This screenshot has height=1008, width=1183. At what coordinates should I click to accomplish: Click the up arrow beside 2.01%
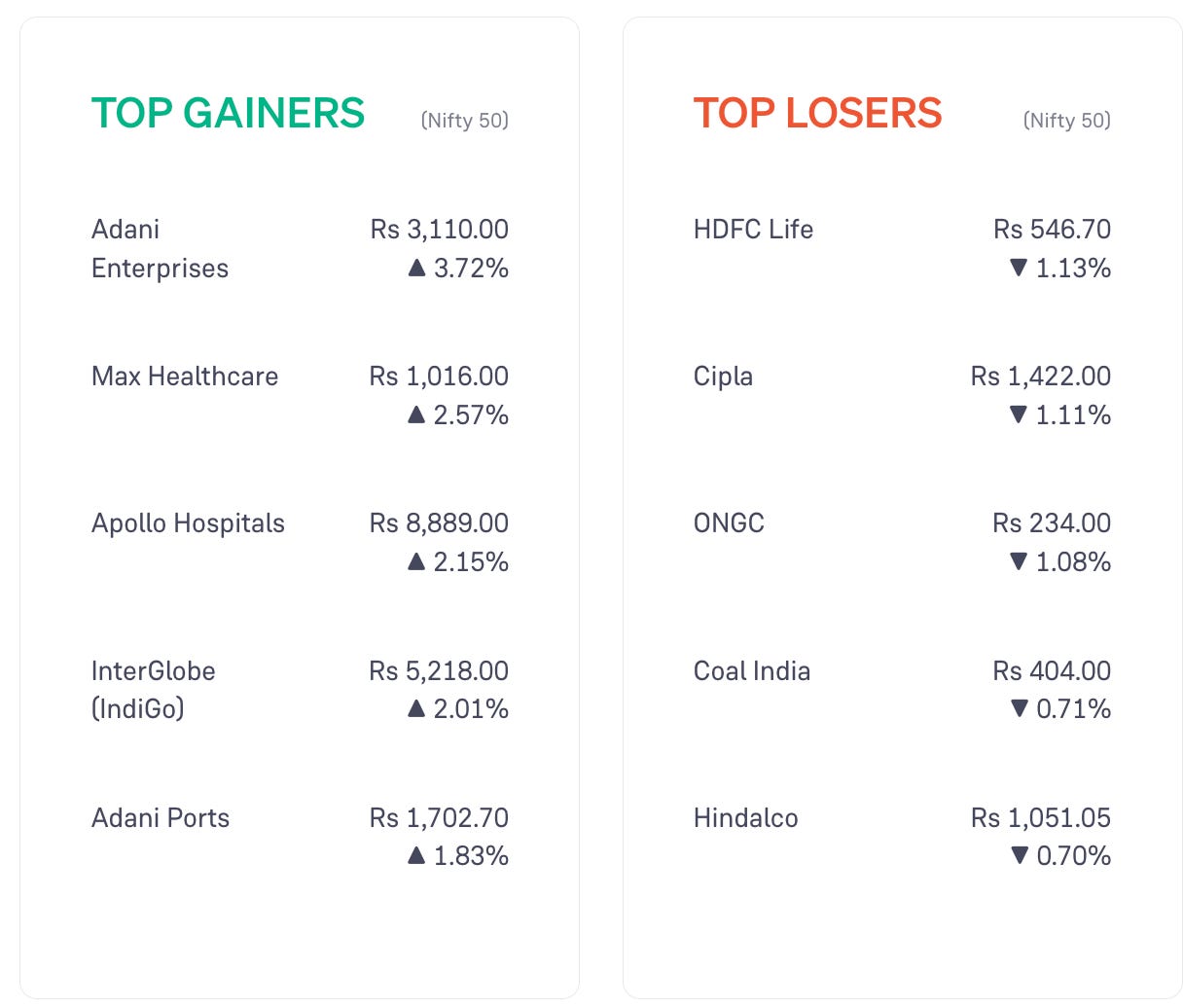point(416,708)
